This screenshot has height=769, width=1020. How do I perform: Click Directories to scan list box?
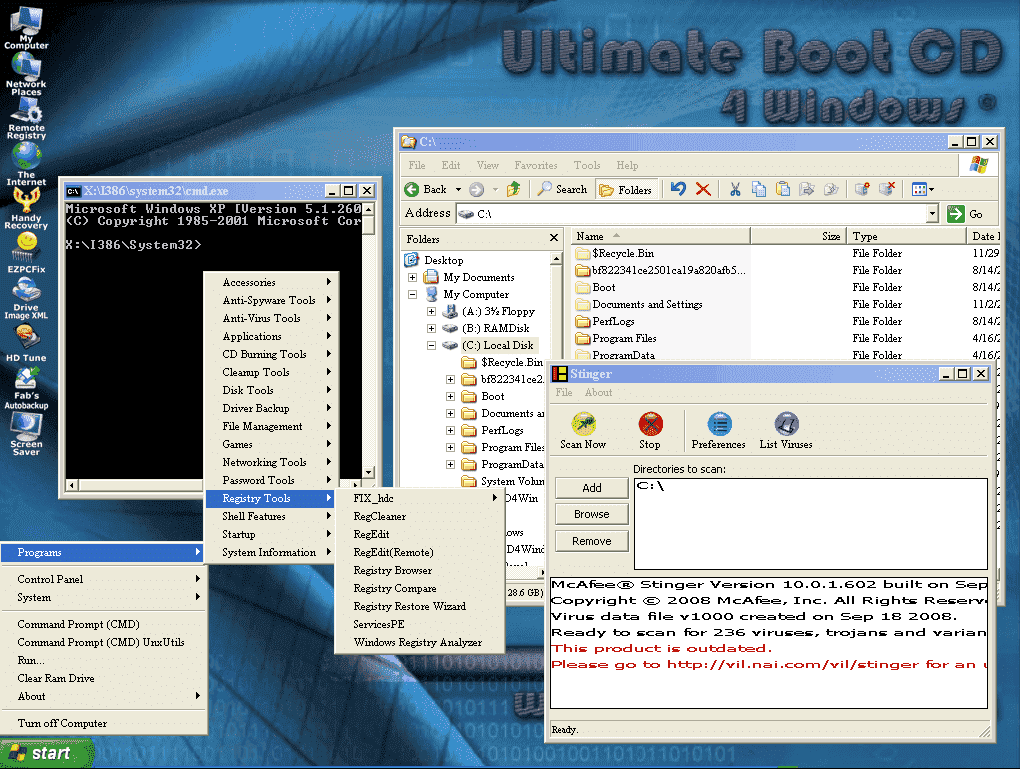click(811, 524)
